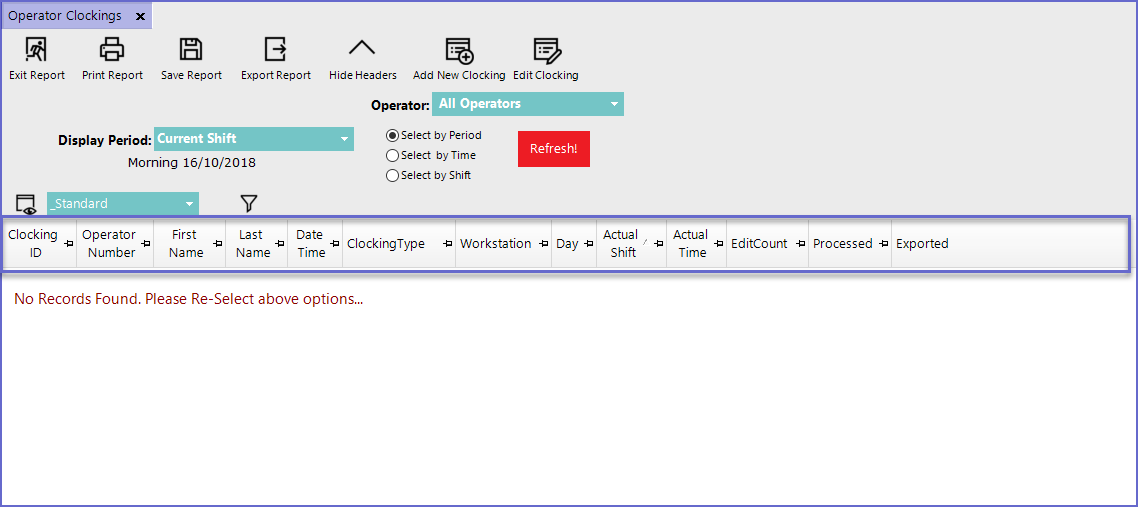Choose the Select by Time radio button

pyautogui.click(x=393, y=156)
